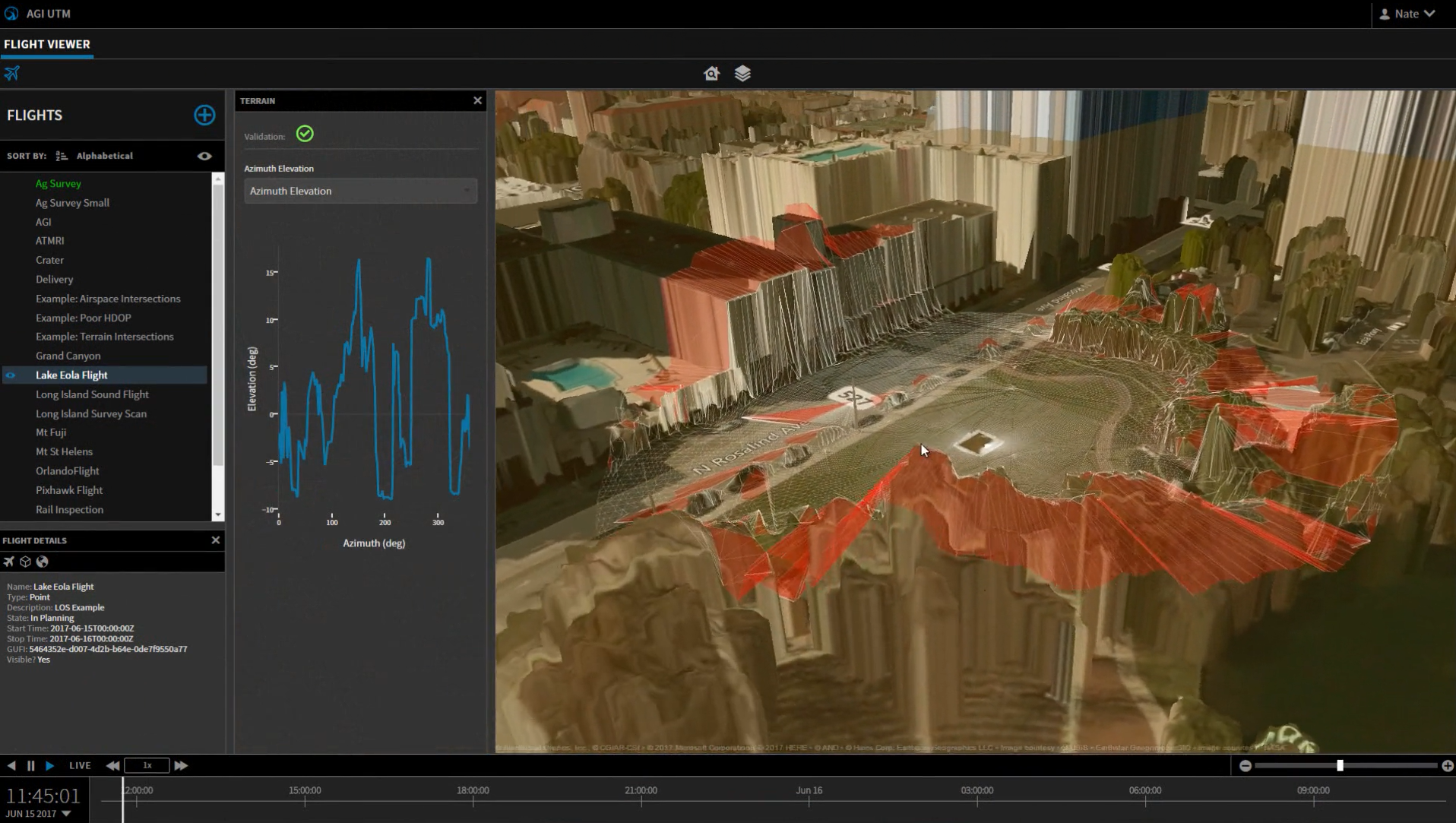This screenshot has height=823, width=1456.
Task: Open the Azimuth Elevation dropdown
Action: (x=360, y=191)
